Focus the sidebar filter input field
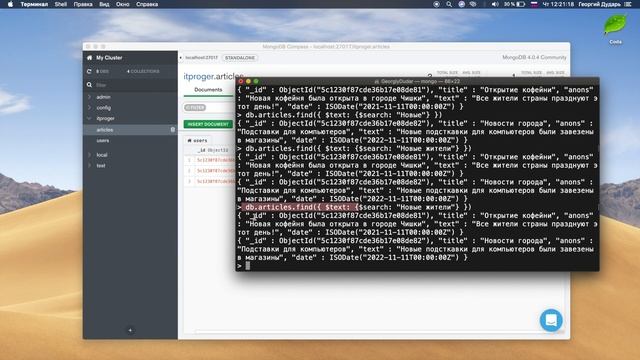640x360 pixels. pos(135,85)
